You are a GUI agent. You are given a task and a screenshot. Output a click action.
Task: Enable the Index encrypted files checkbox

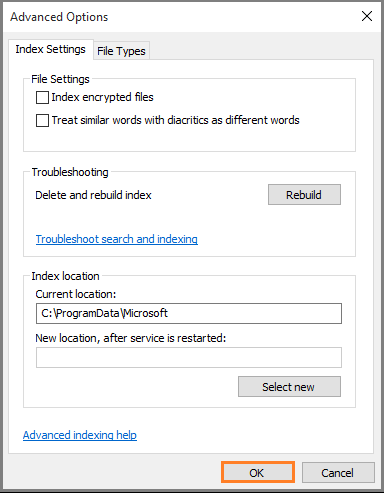point(42,98)
